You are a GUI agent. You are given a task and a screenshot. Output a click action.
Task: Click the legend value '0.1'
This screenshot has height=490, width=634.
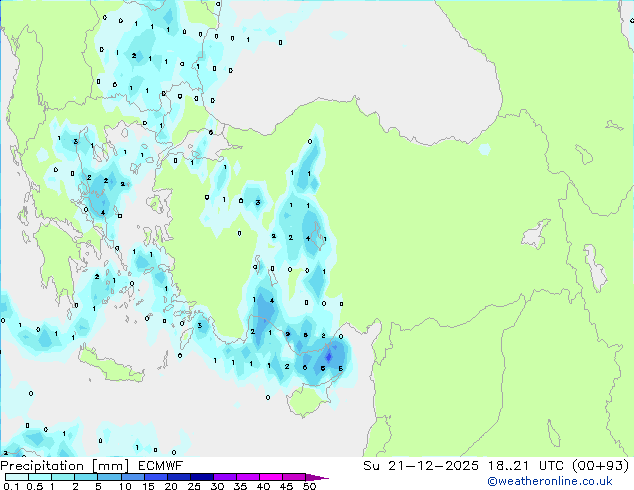[11, 486]
